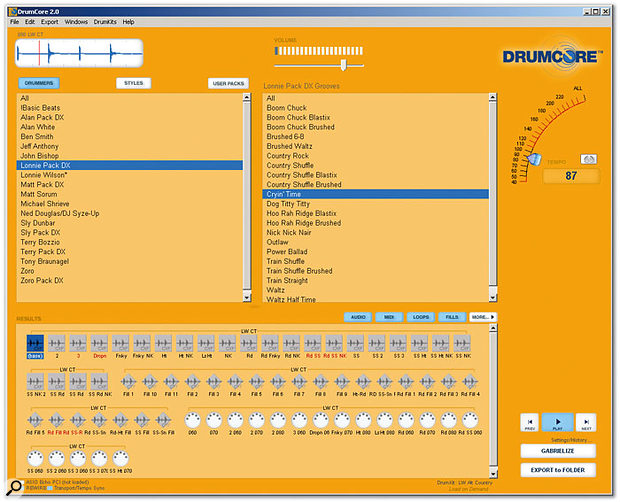Select the Fnky NK audio loop icon
Viewport: 620px width, 502px height.
coord(142,343)
